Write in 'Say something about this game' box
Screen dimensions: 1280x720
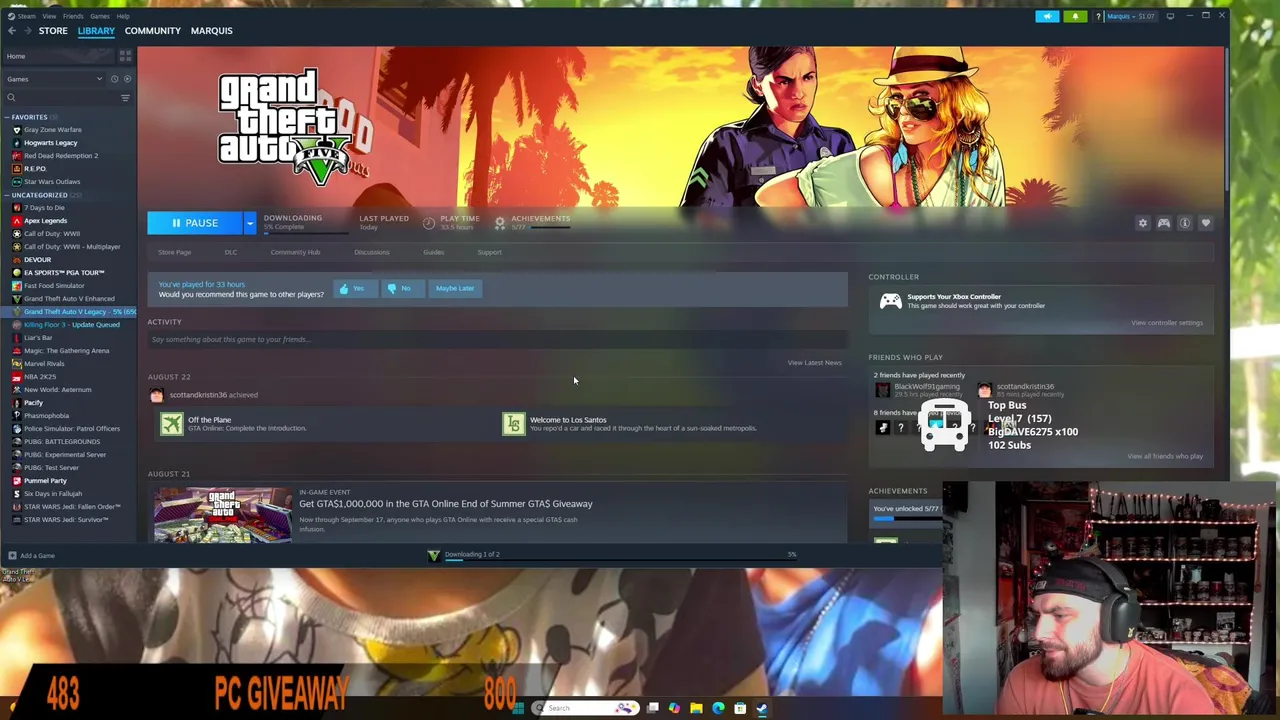pyautogui.click(x=497, y=340)
